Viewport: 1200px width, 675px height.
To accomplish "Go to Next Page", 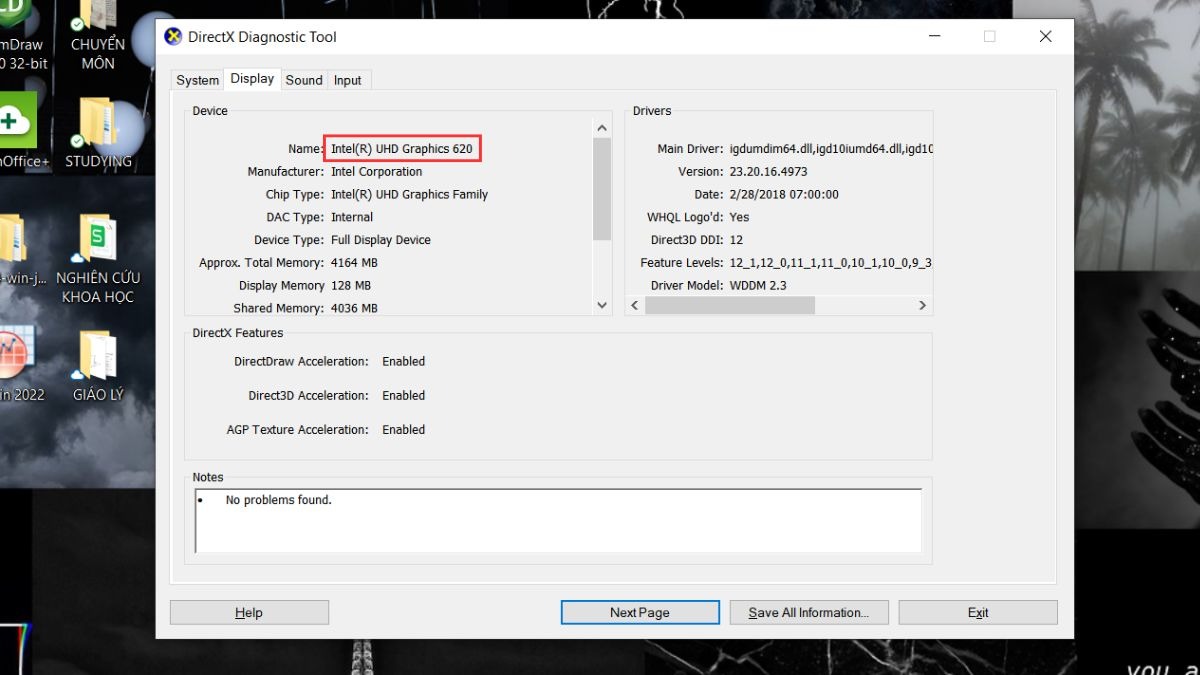I will [640, 612].
